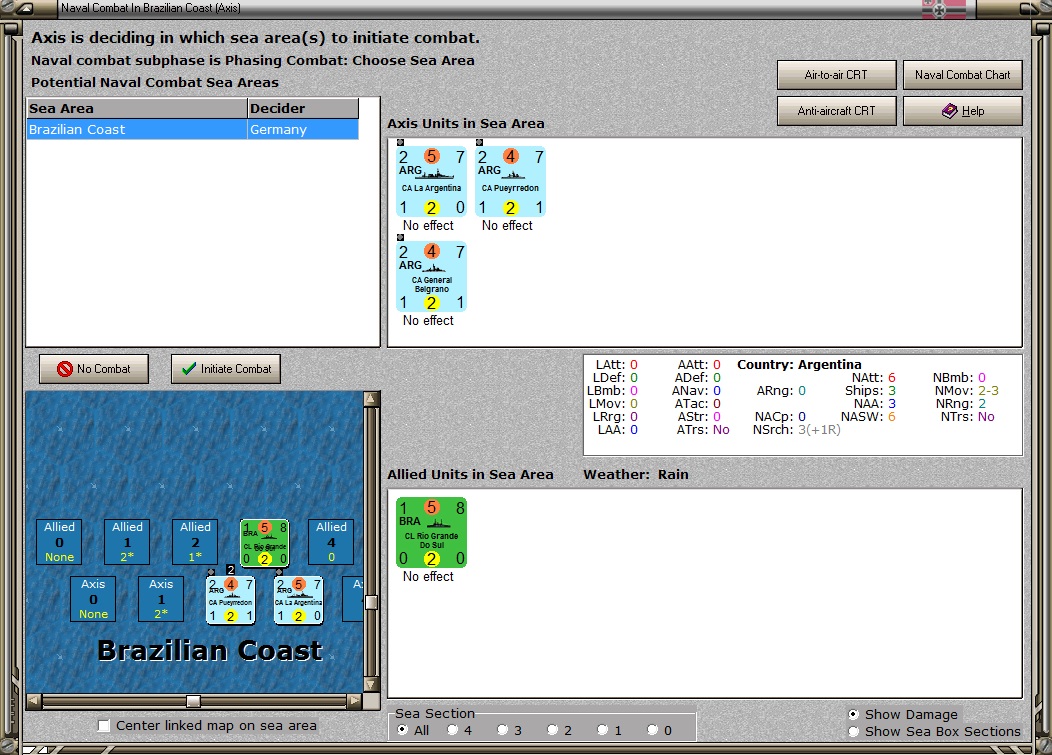Select sea section 1 radio button
The height and width of the screenshot is (755, 1052).
click(602, 729)
